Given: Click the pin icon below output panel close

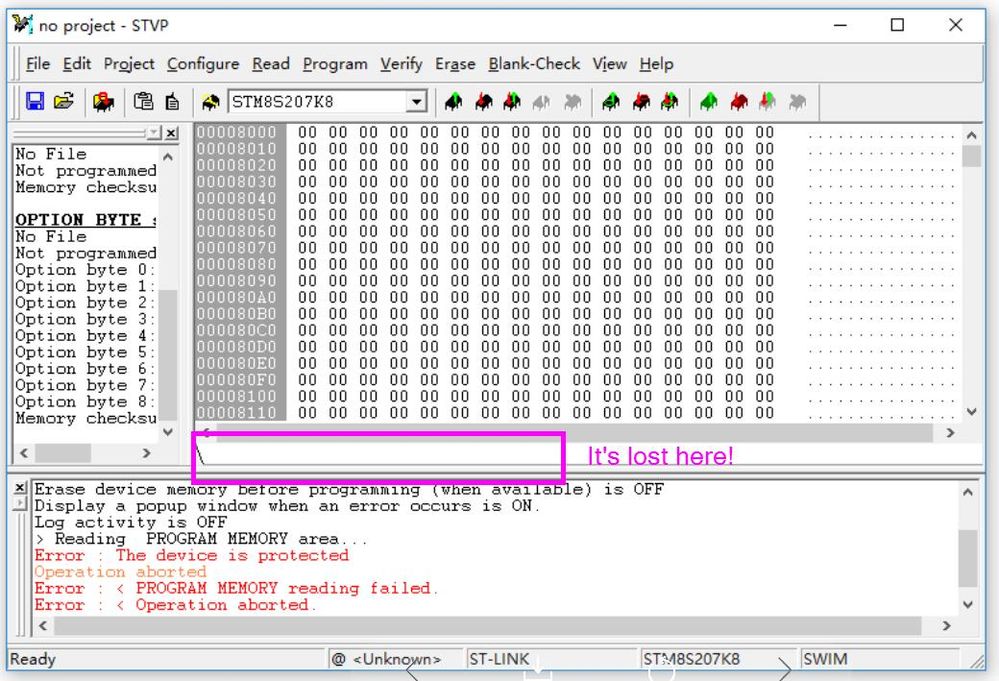Looking at the screenshot, I should (20, 503).
